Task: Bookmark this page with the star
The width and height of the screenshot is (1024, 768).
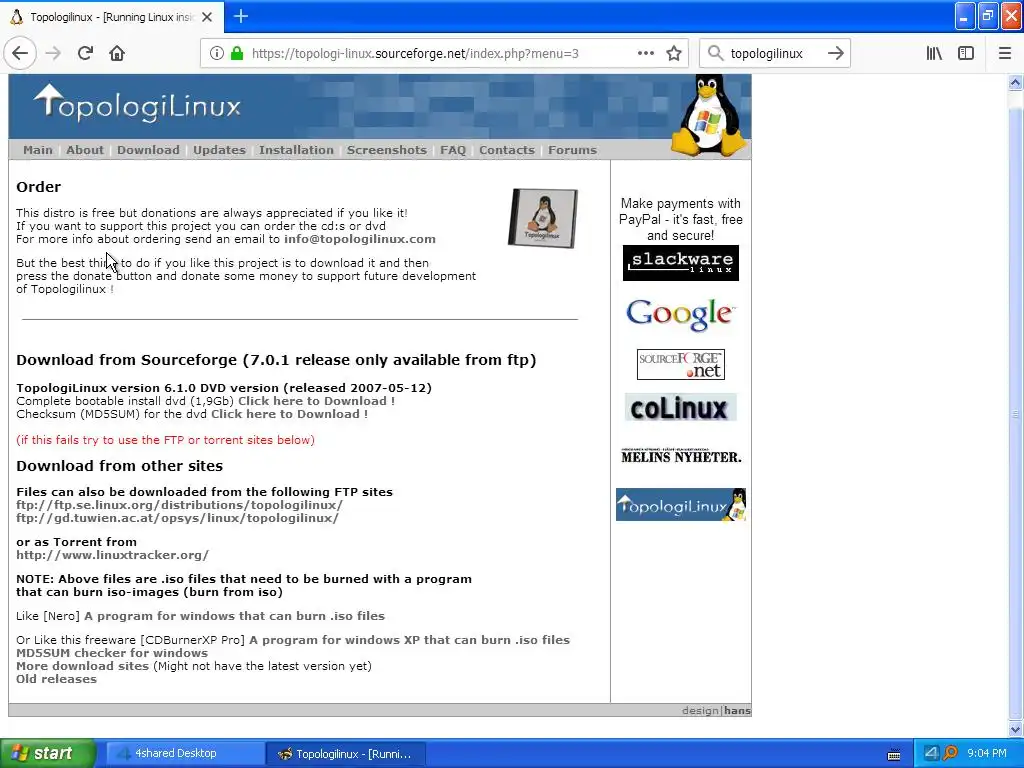Action: [x=674, y=53]
